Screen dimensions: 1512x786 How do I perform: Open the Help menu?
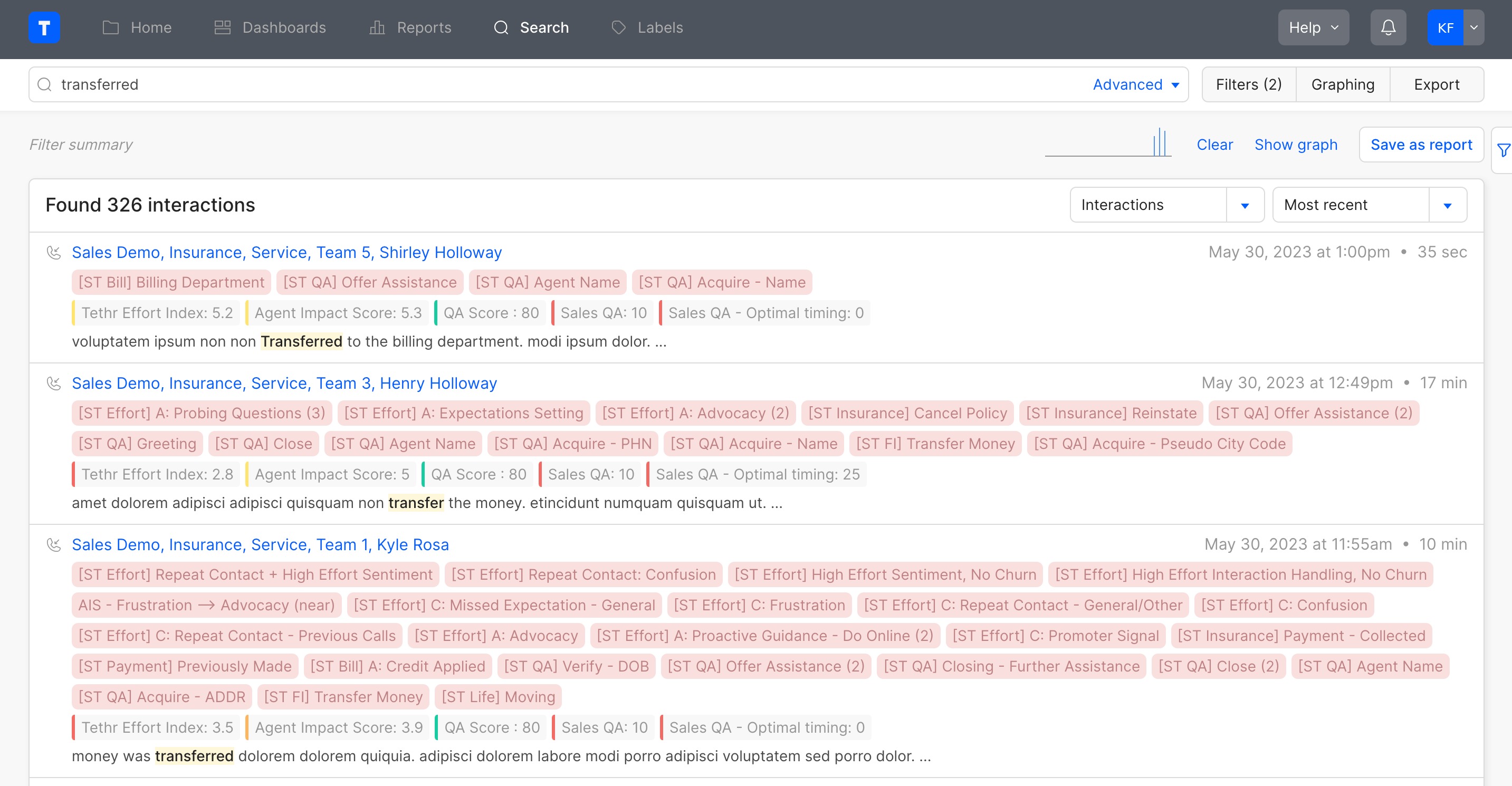point(1314,27)
